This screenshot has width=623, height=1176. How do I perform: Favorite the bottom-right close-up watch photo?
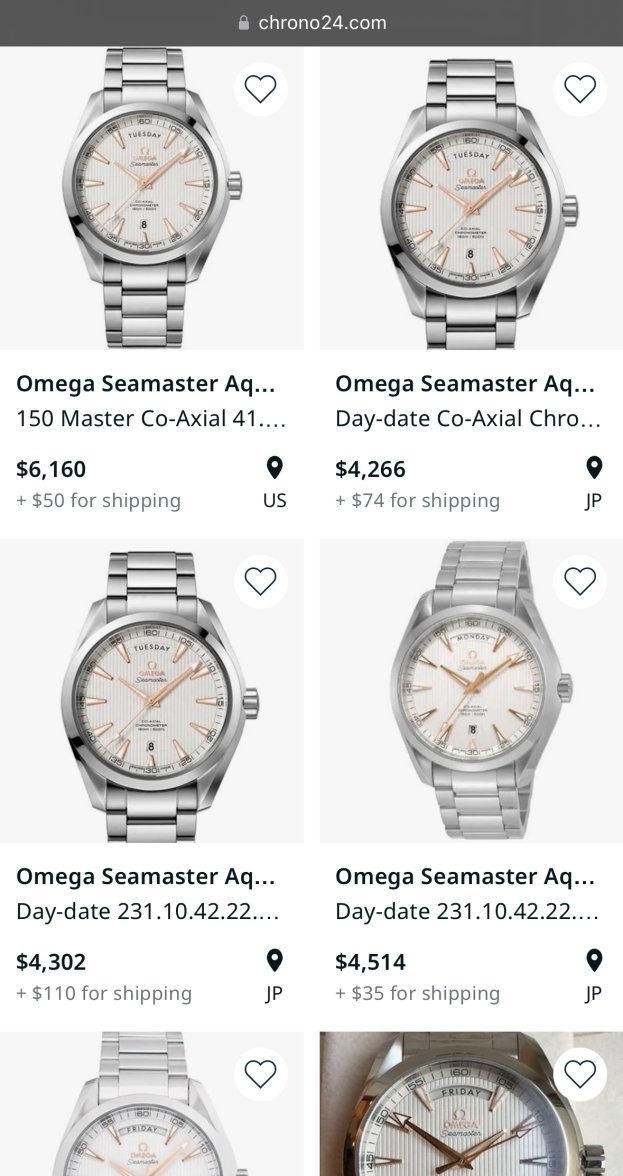click(580, 1074)
